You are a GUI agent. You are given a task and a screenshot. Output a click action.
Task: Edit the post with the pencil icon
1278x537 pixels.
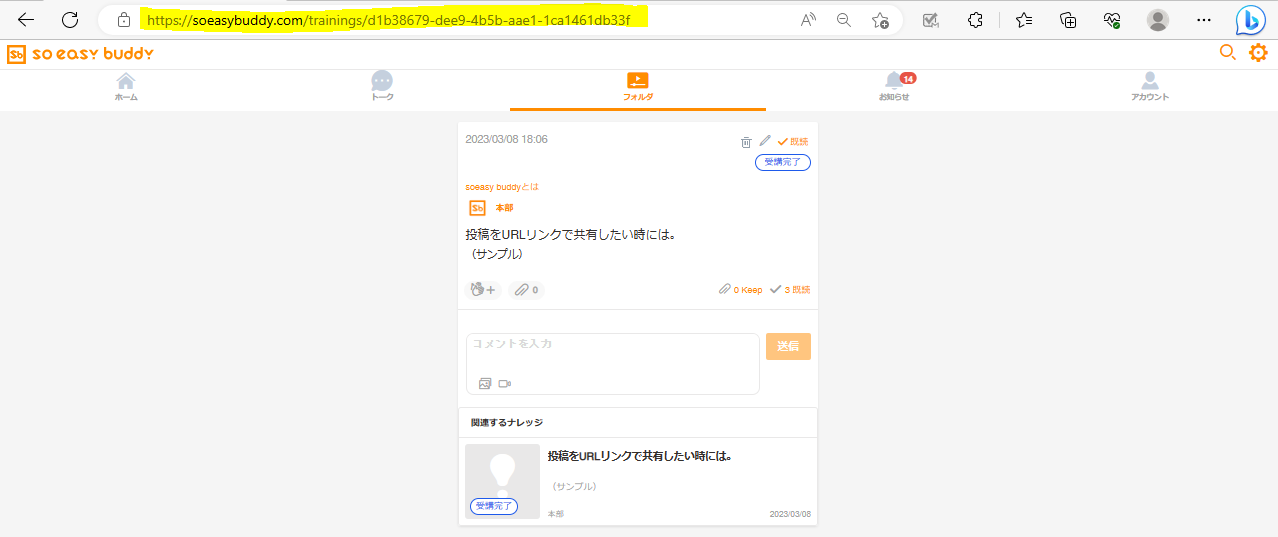(x=765, y=141)
